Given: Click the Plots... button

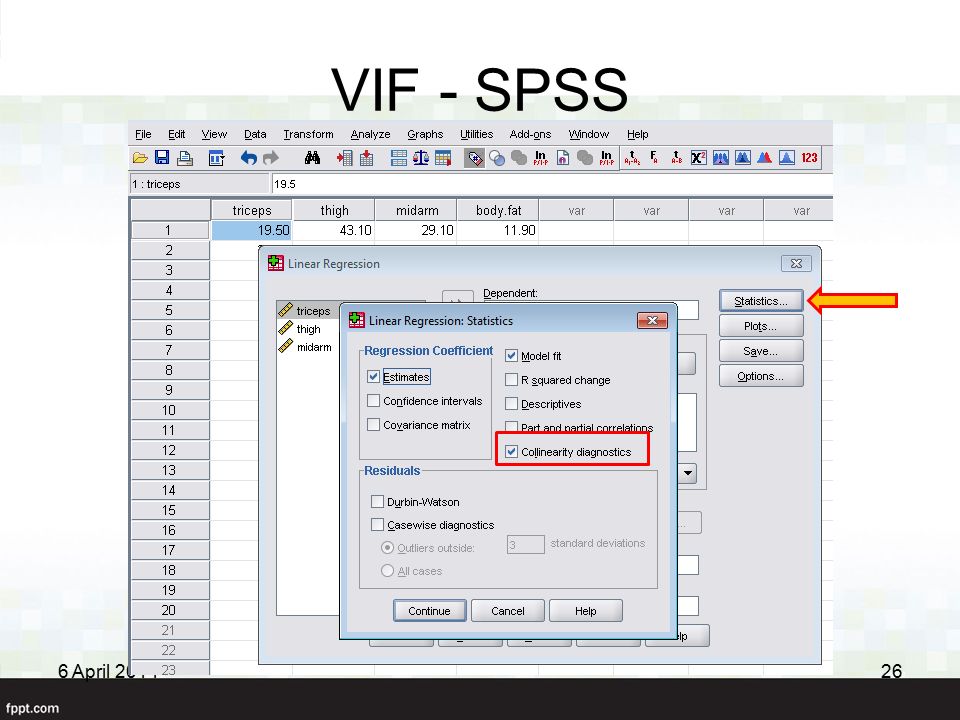Looking at the screenshot, I should pos(761,326).
